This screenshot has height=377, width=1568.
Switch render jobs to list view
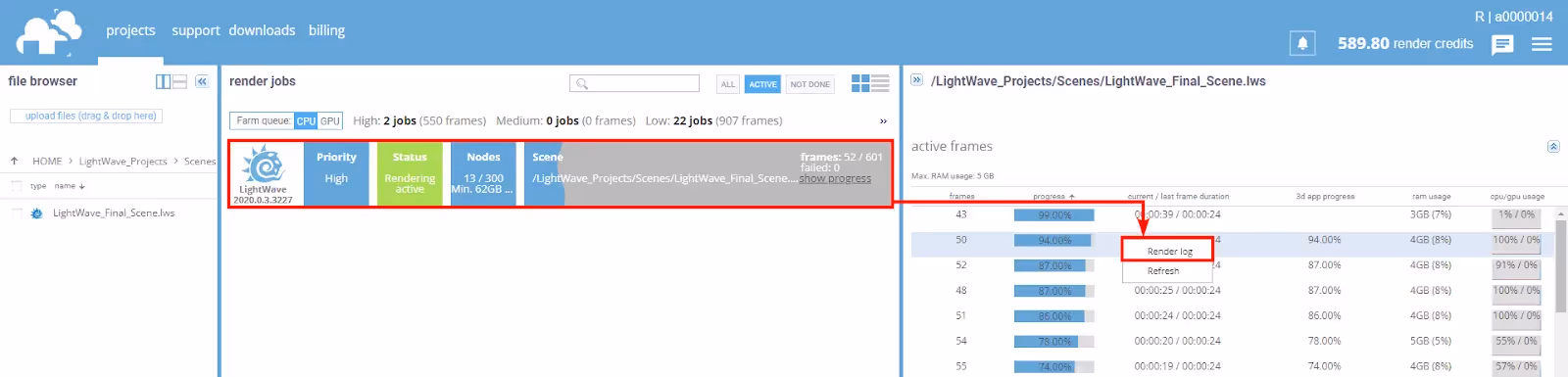point(880,83)
